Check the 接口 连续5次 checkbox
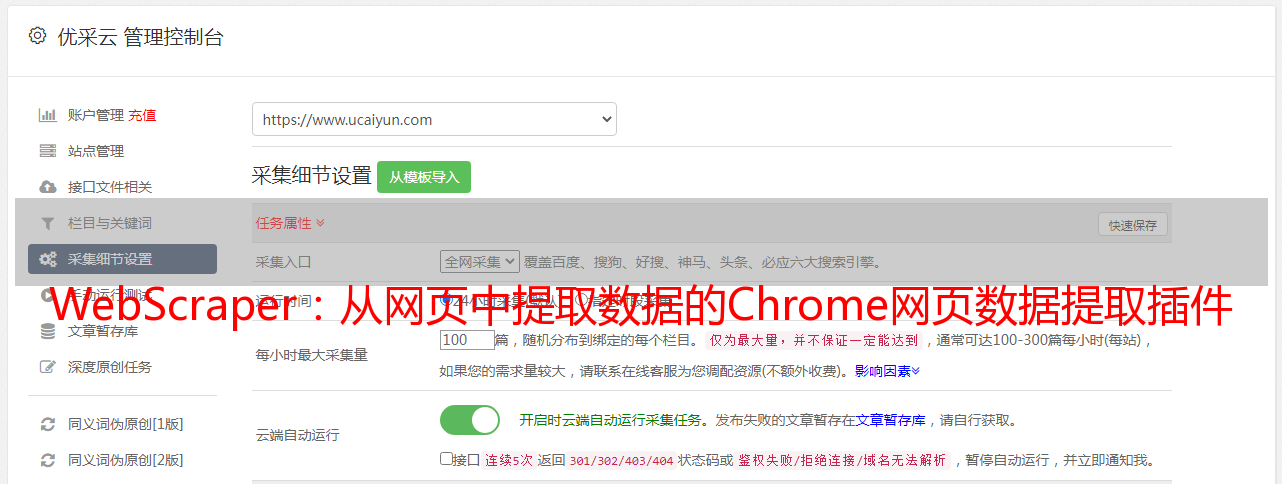 446,459
